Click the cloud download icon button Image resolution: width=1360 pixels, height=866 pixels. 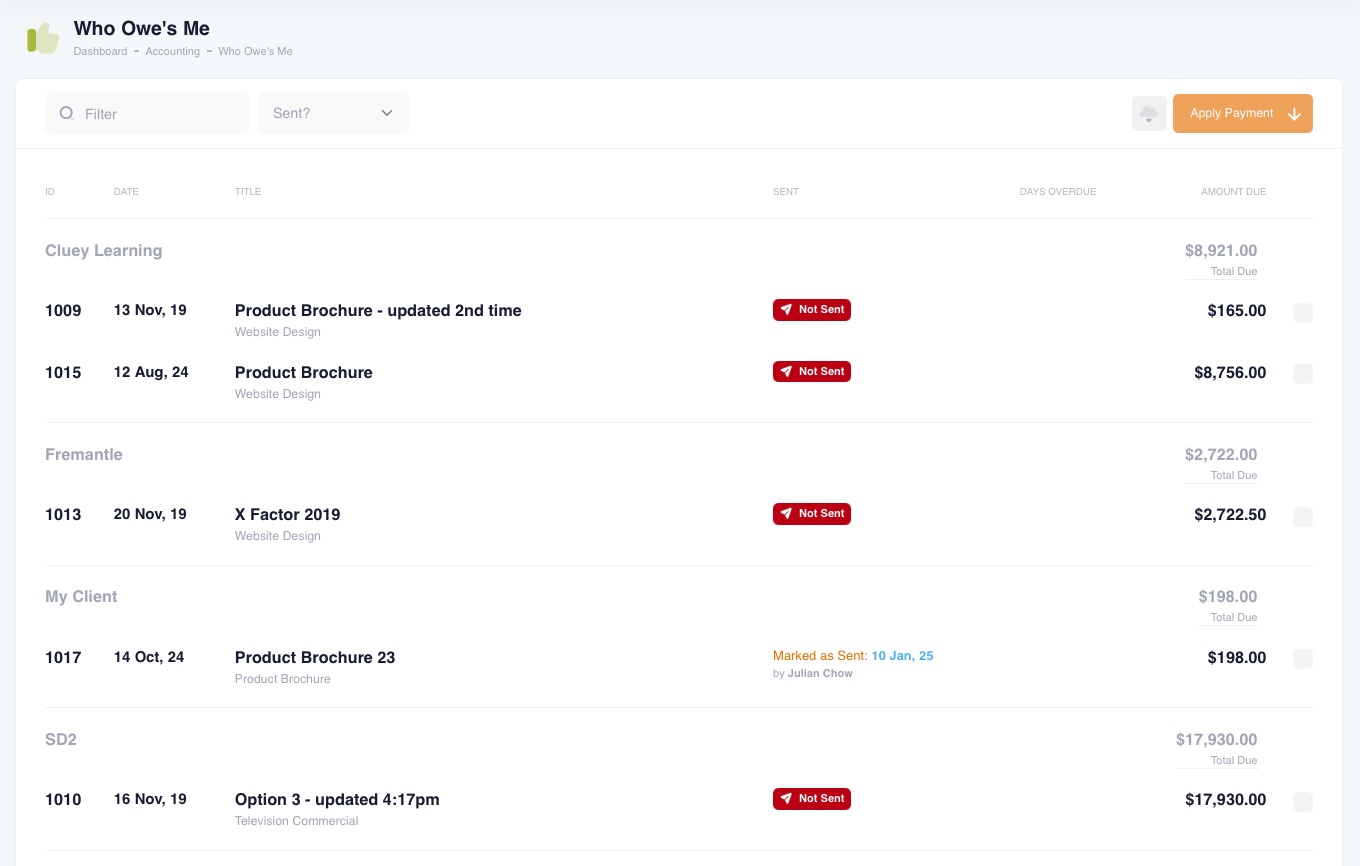coord(1149,113)
